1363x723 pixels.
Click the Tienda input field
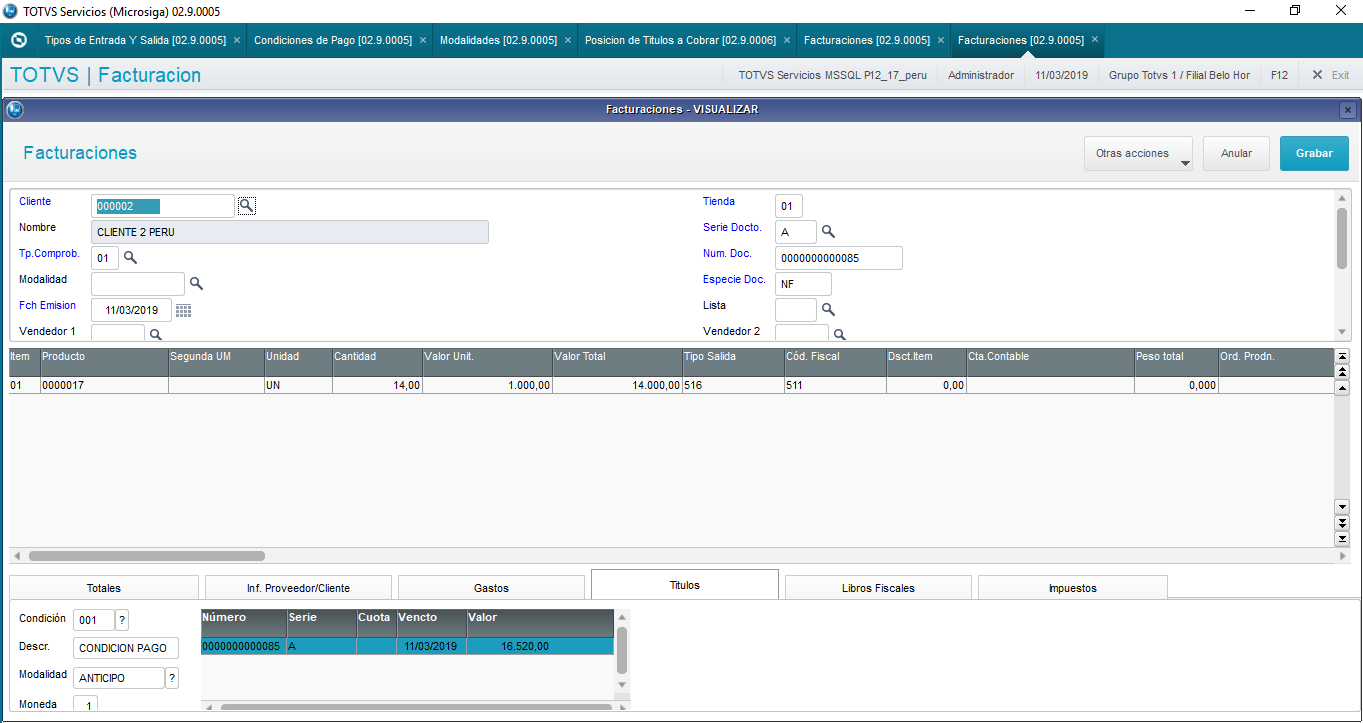point(788,206)
